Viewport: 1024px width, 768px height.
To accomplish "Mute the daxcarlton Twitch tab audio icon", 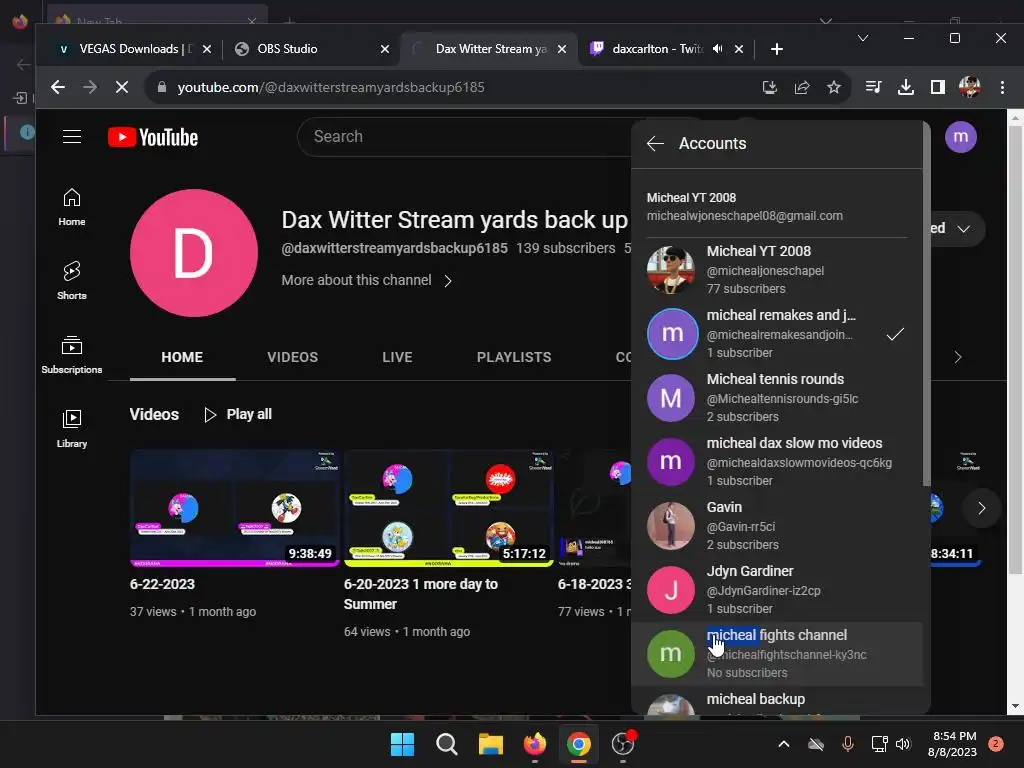I will point(718,49).
